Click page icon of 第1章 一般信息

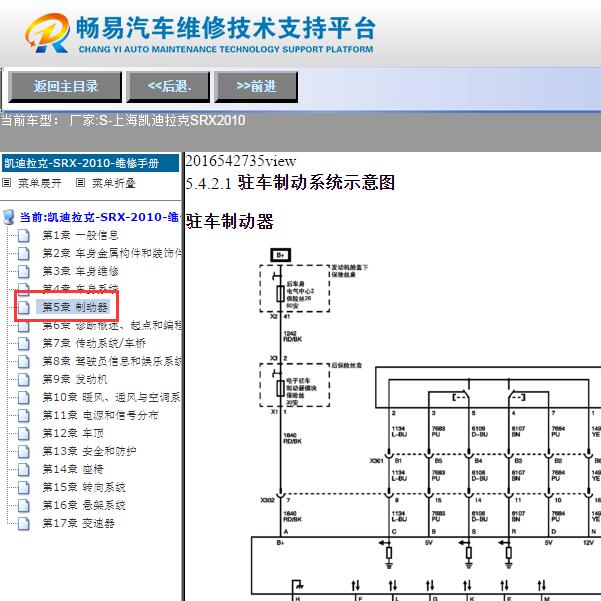coord(24,235)
